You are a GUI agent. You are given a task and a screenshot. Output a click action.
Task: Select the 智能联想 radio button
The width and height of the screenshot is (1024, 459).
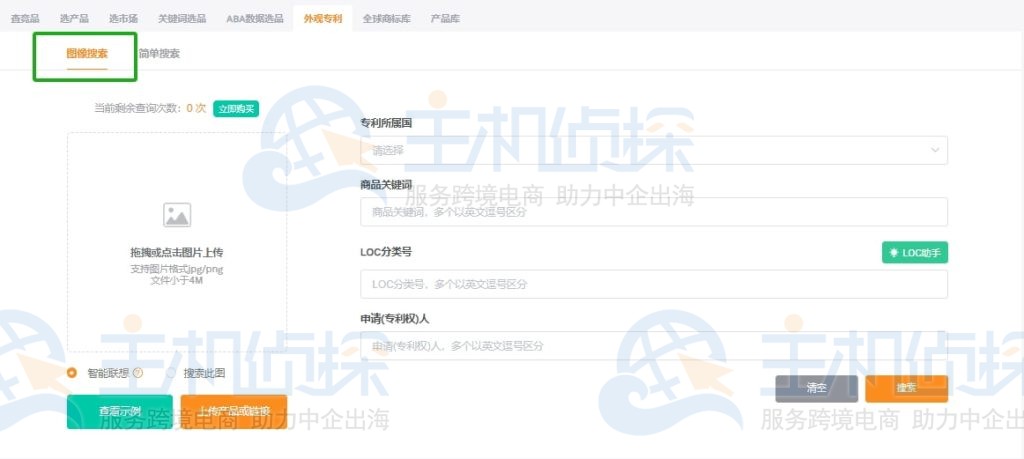click(72, 373)
